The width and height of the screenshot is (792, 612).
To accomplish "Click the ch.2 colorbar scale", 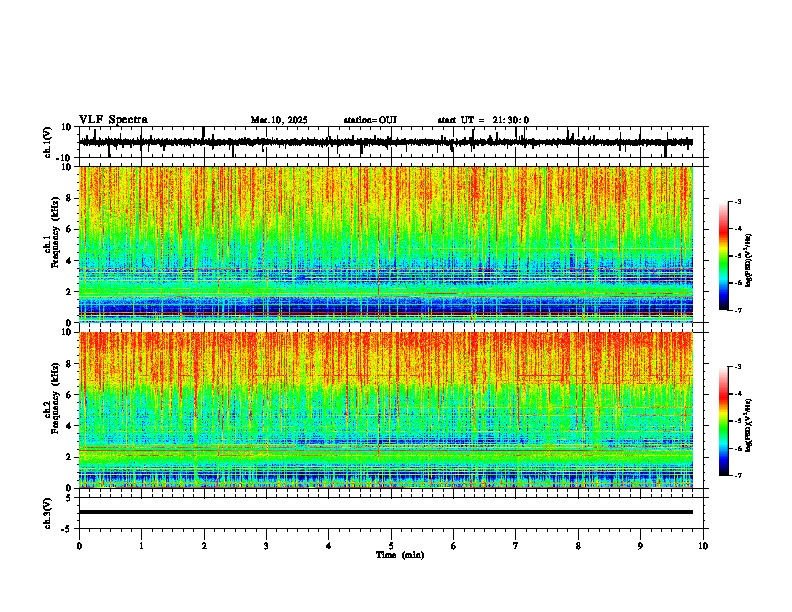I will tap(724, 421).
